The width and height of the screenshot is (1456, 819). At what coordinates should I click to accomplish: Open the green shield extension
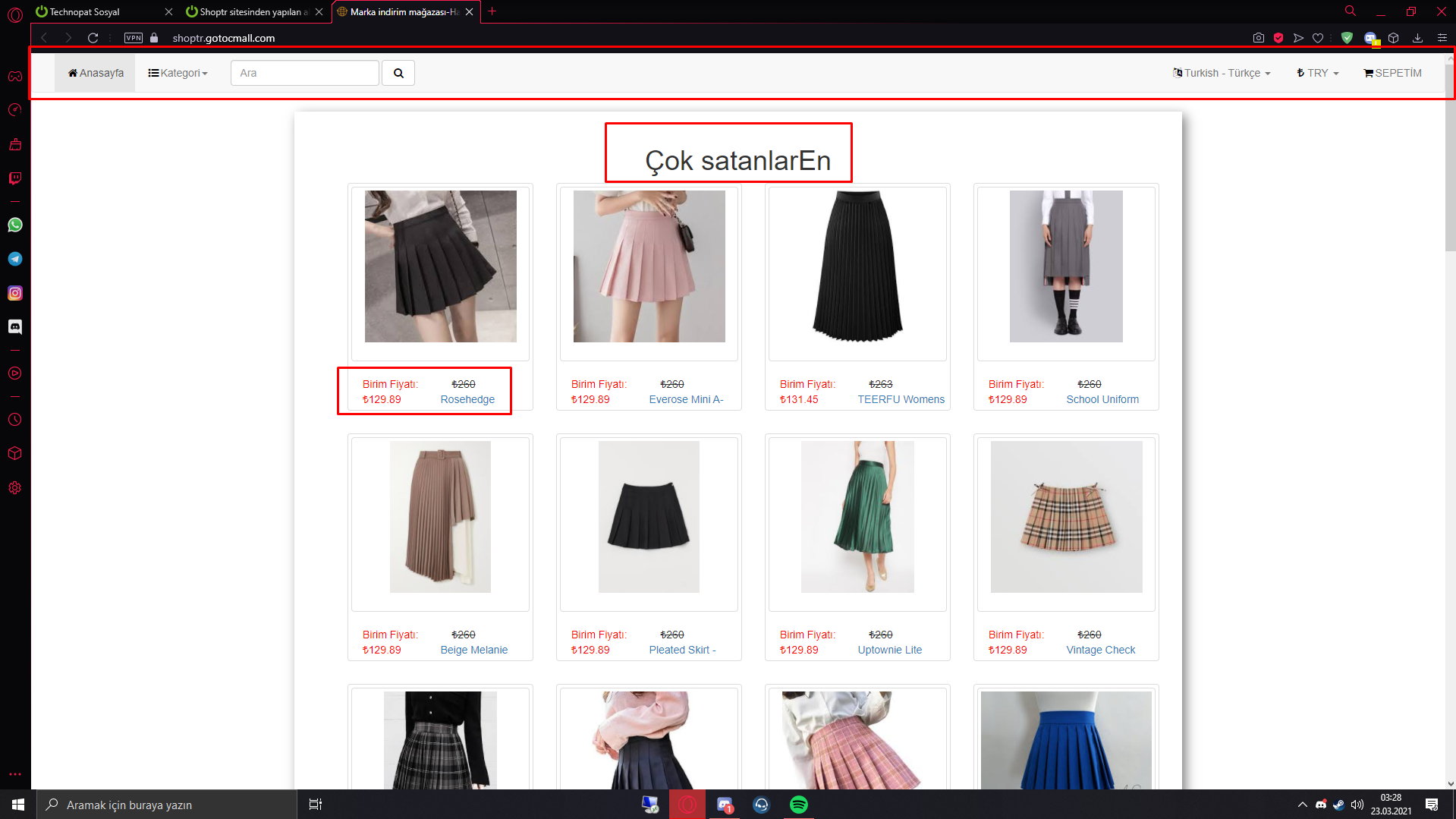(1347, 38)
